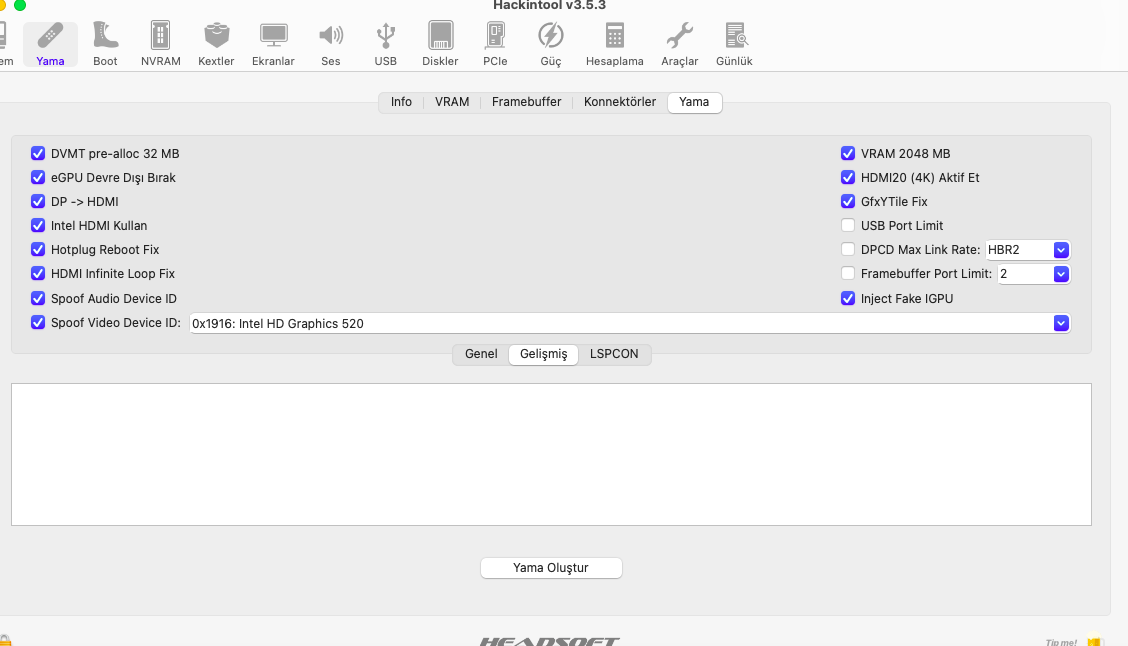
Task: Switch to the Konnektörler tab
Action: pos(620,102)
